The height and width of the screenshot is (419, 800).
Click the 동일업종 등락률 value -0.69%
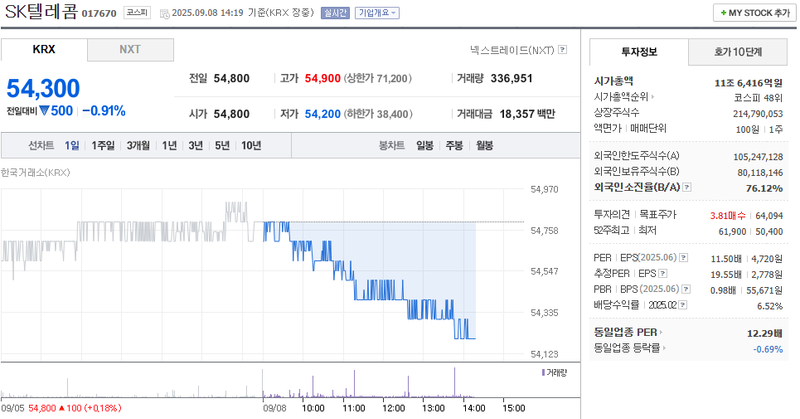click(x=768, y=349)
